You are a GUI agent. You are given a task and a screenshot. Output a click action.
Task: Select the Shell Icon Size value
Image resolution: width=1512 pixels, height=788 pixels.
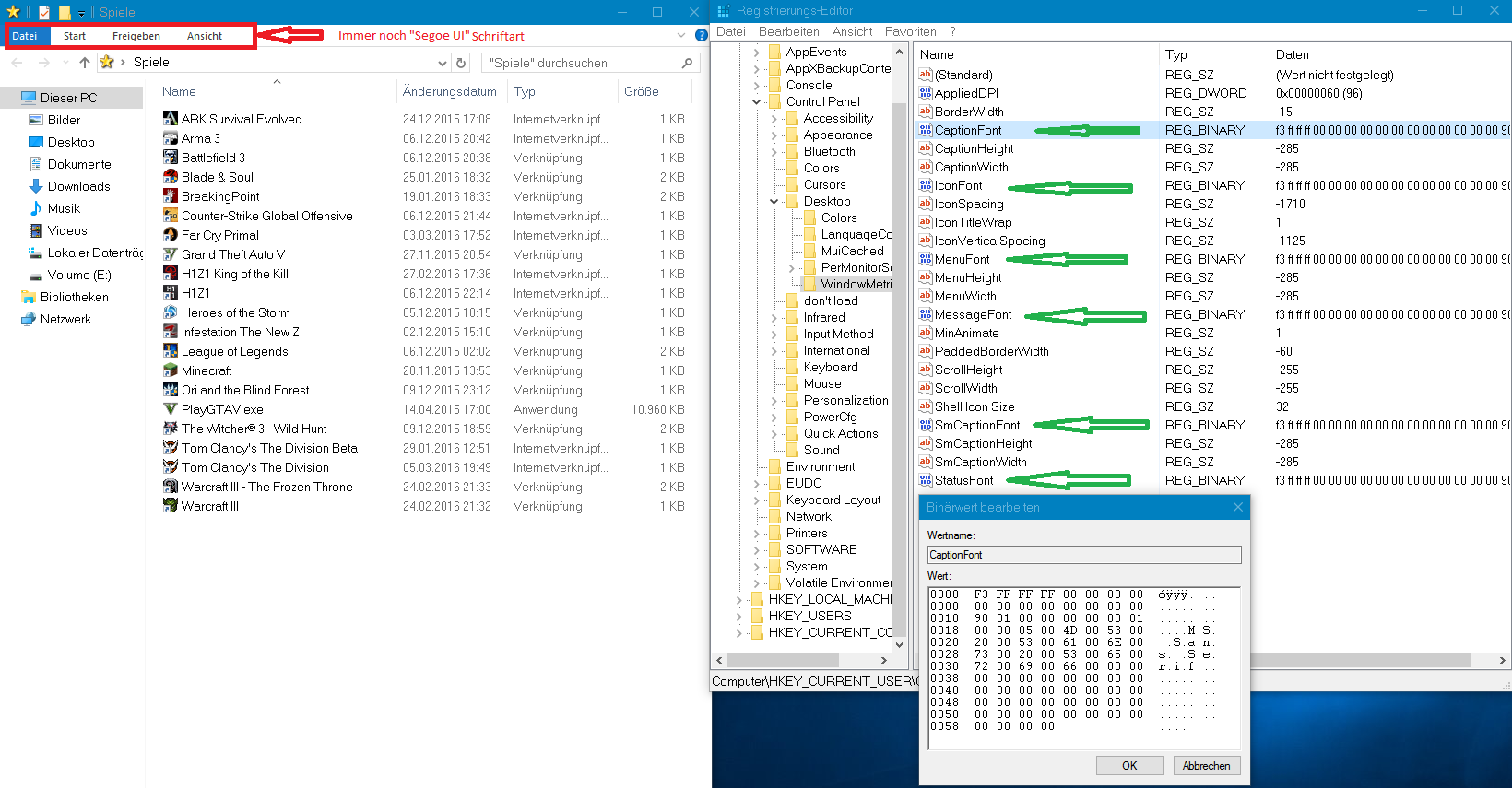click(x=975, y=406)
